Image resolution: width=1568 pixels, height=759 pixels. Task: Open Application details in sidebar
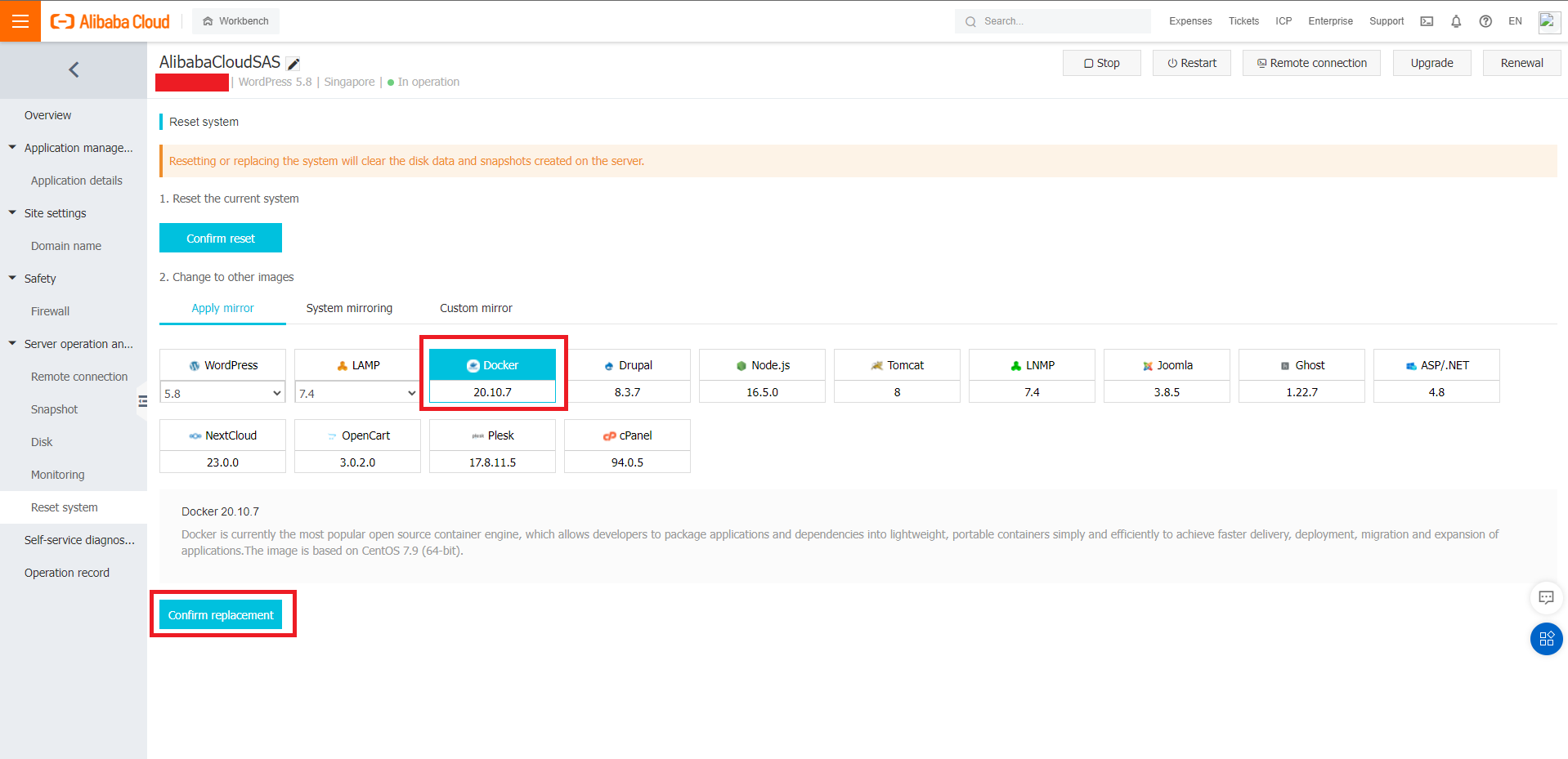click(74, 181)
